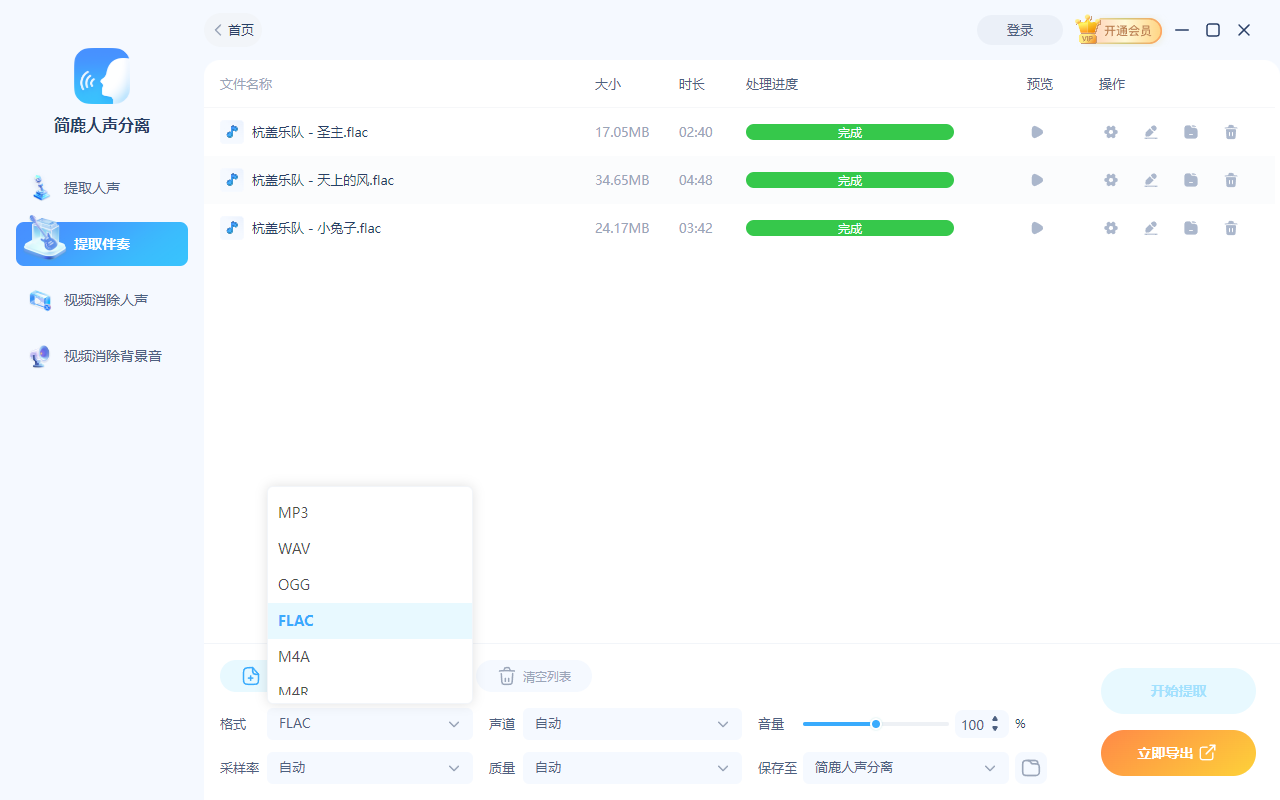Open settings gear for 小兔子.flac row
This screenshot has height=800, width=1280.
click(1111, 228)
